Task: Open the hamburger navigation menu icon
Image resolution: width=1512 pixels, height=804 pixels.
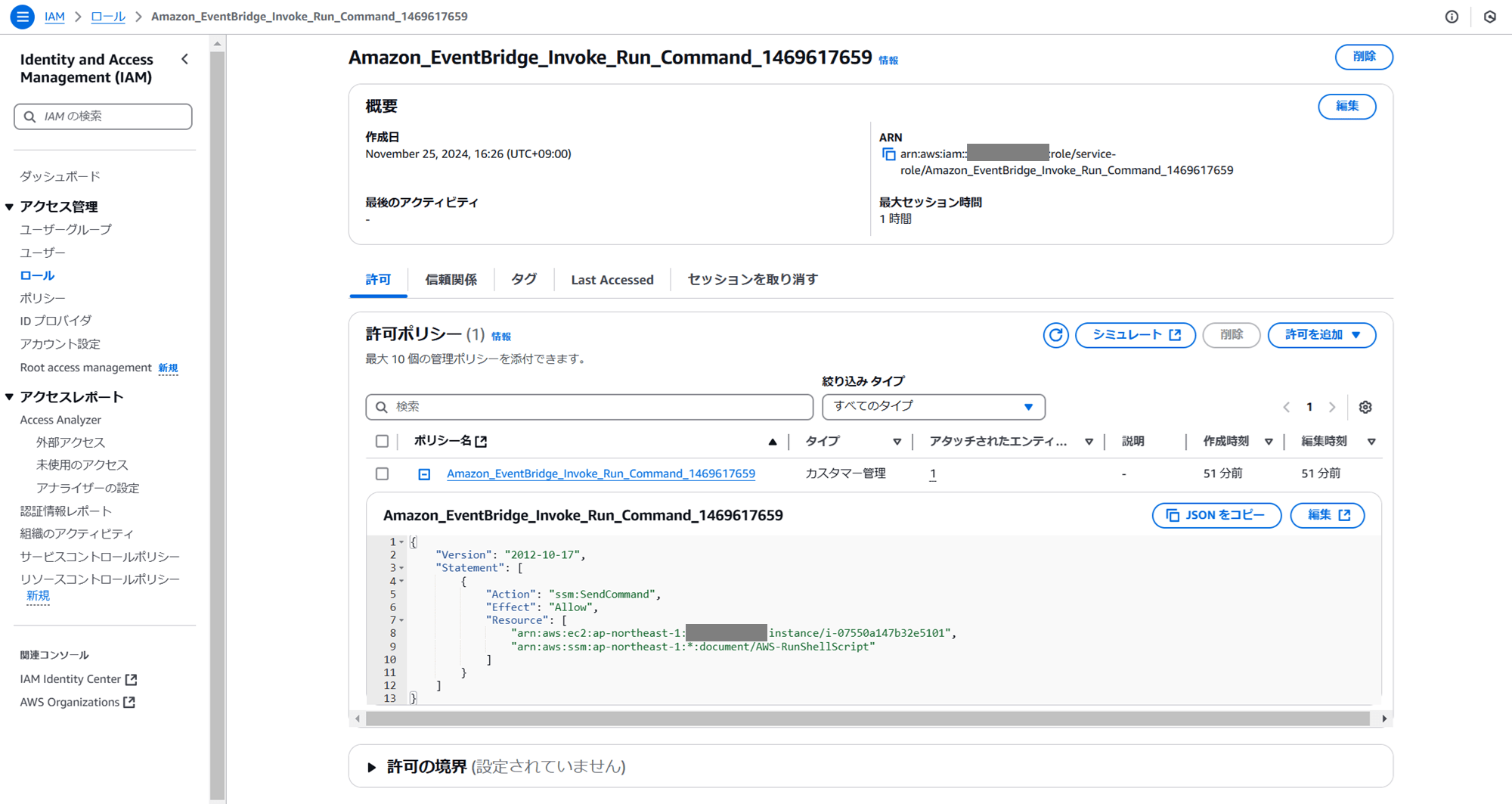Action: coord(22,16)
